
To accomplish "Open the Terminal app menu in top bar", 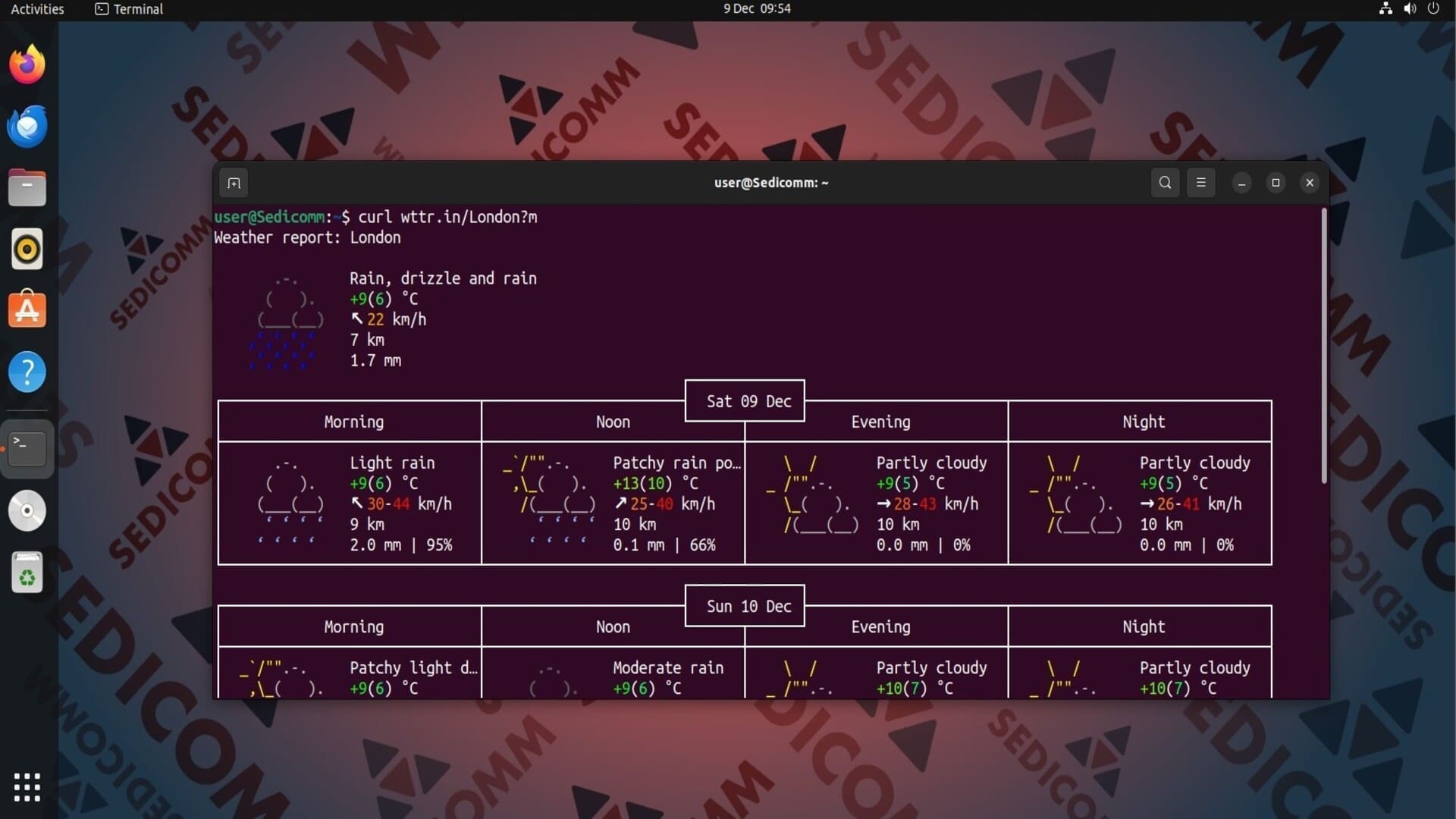I will [129, 9].
